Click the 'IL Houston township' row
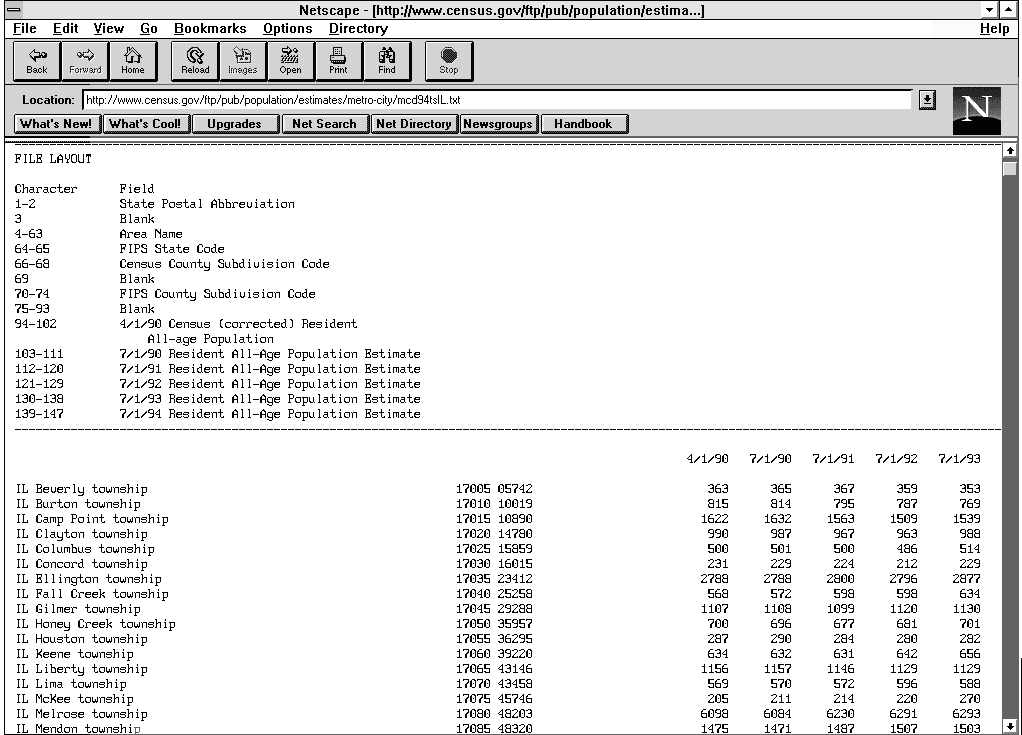 point(498,639)
